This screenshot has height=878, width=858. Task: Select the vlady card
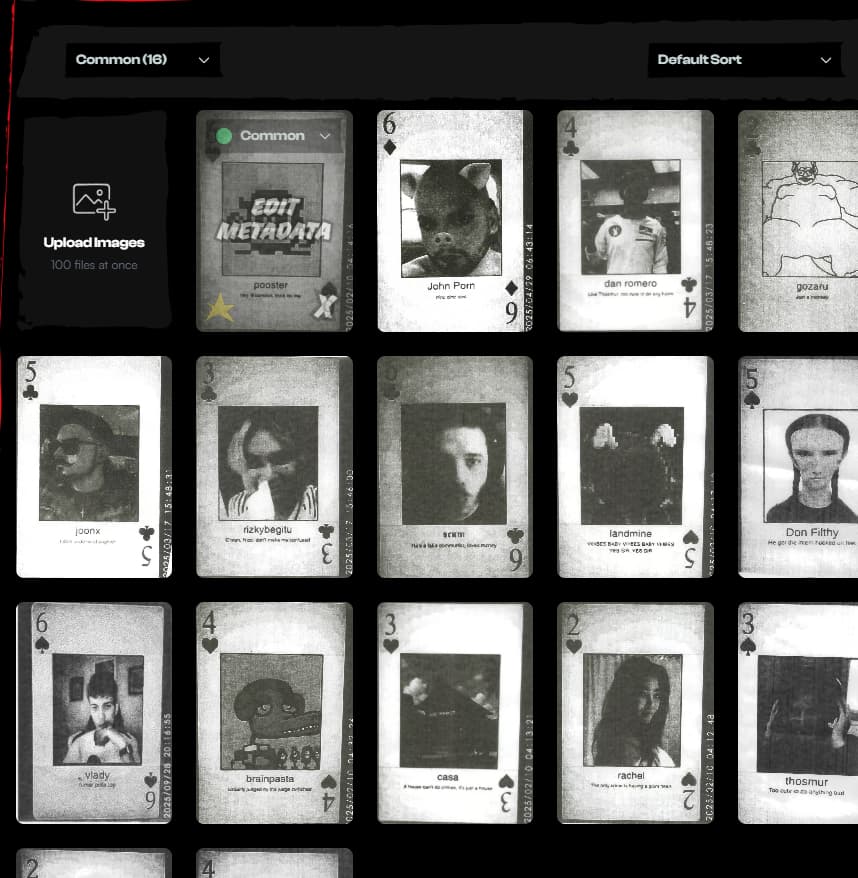93,711
